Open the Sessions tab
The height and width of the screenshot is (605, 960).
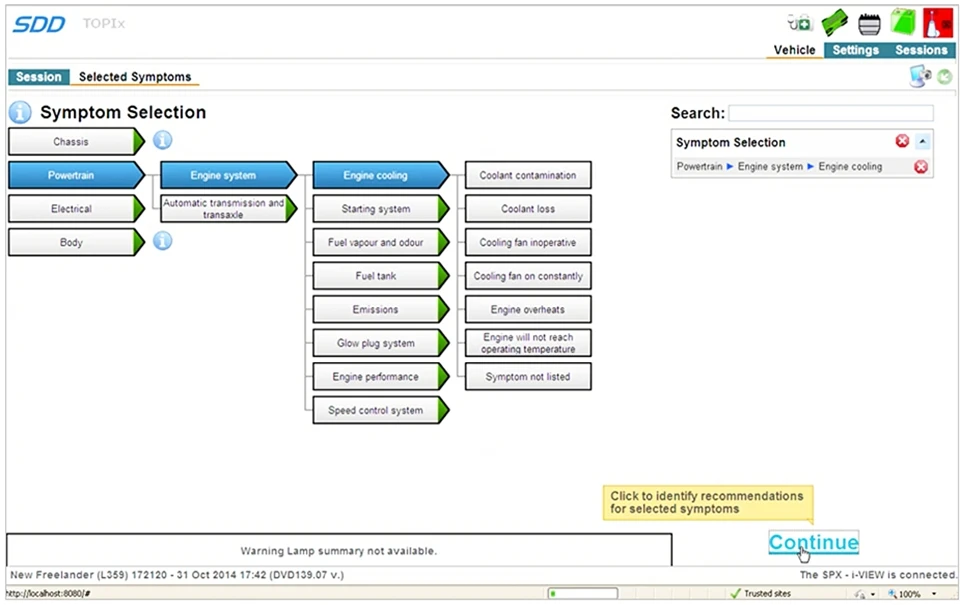(921, 50)
